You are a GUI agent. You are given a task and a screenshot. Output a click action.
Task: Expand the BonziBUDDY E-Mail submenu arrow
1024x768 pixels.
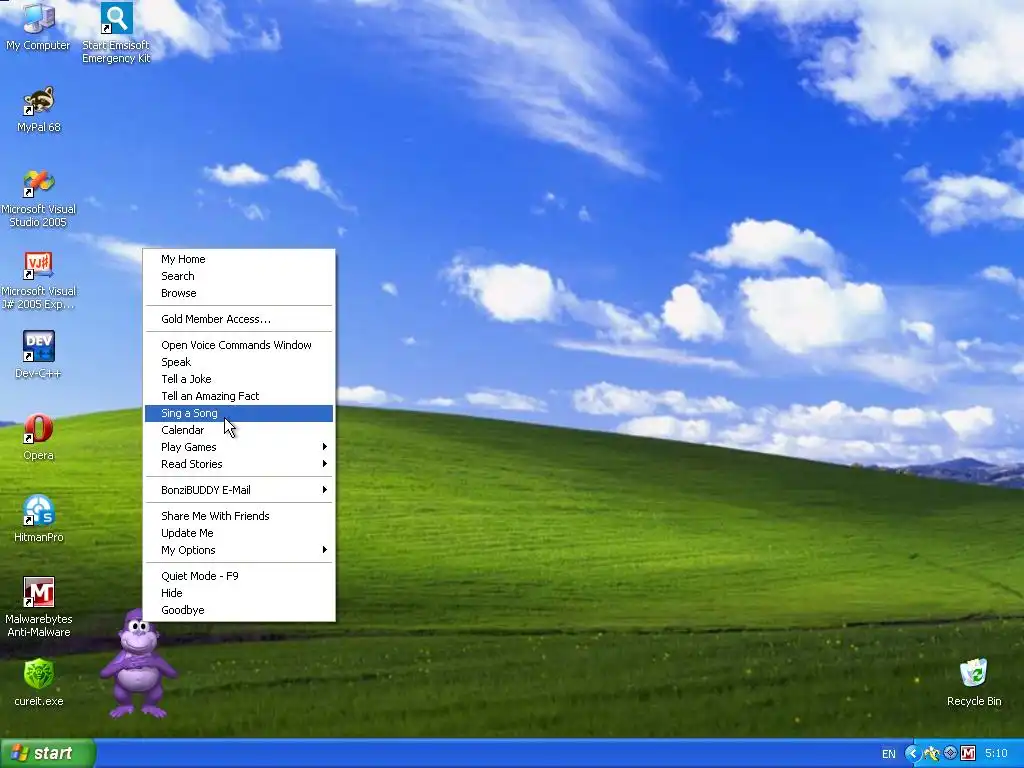pyautogui.click(x=325, y=490)
